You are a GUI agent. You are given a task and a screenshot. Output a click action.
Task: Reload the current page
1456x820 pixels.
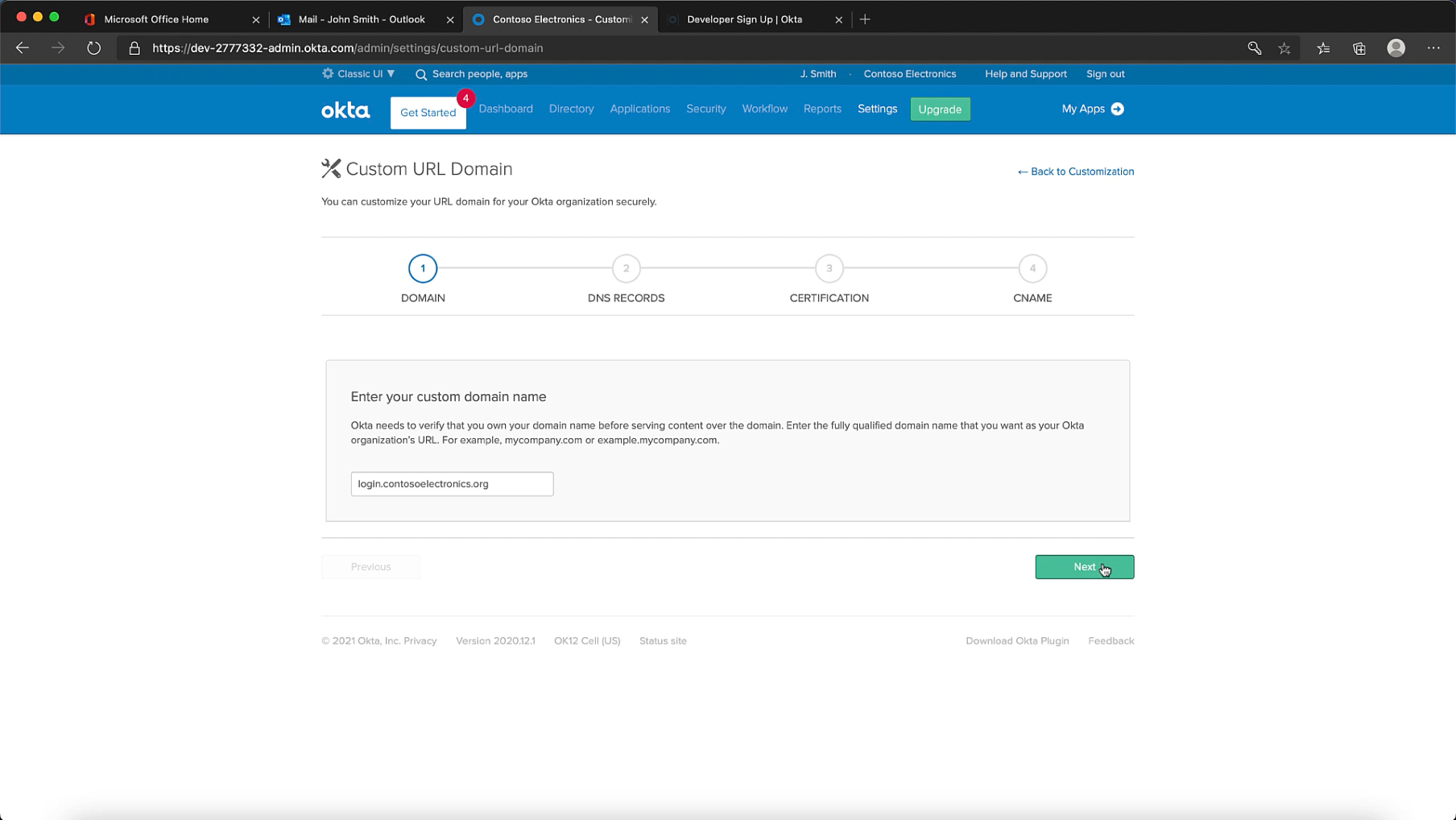point(94,48)
